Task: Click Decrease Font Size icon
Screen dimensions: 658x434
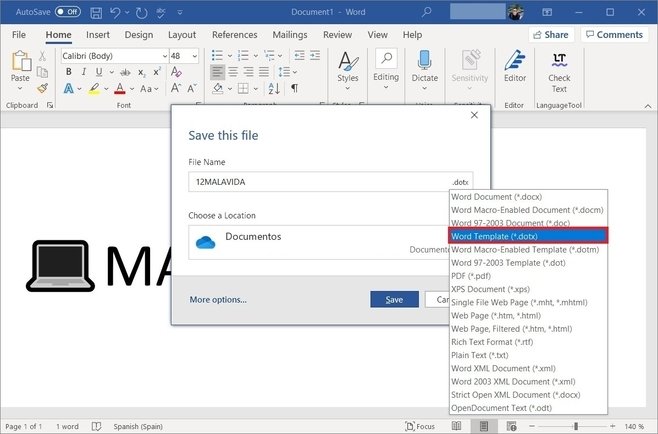Action: [x=192, y=89]
